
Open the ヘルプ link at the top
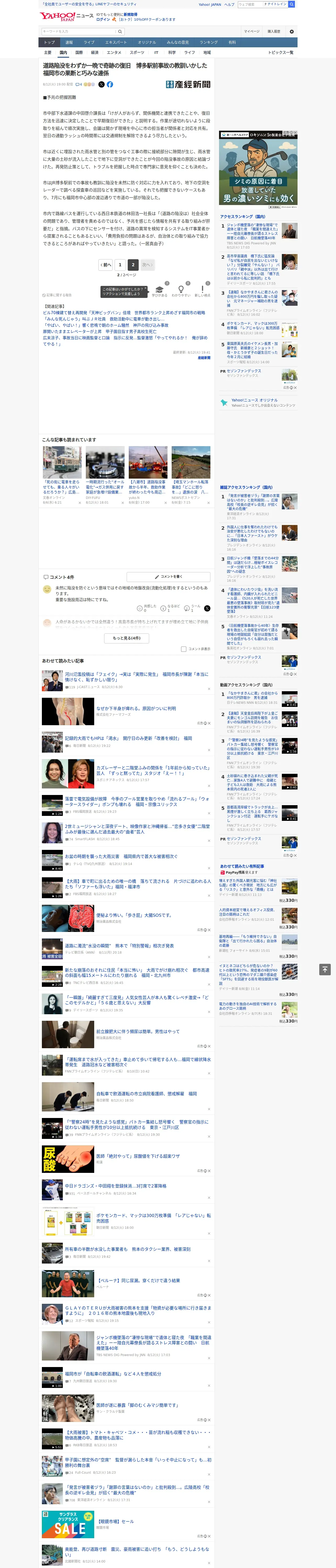pyautogui.click(x=229, y=4)
